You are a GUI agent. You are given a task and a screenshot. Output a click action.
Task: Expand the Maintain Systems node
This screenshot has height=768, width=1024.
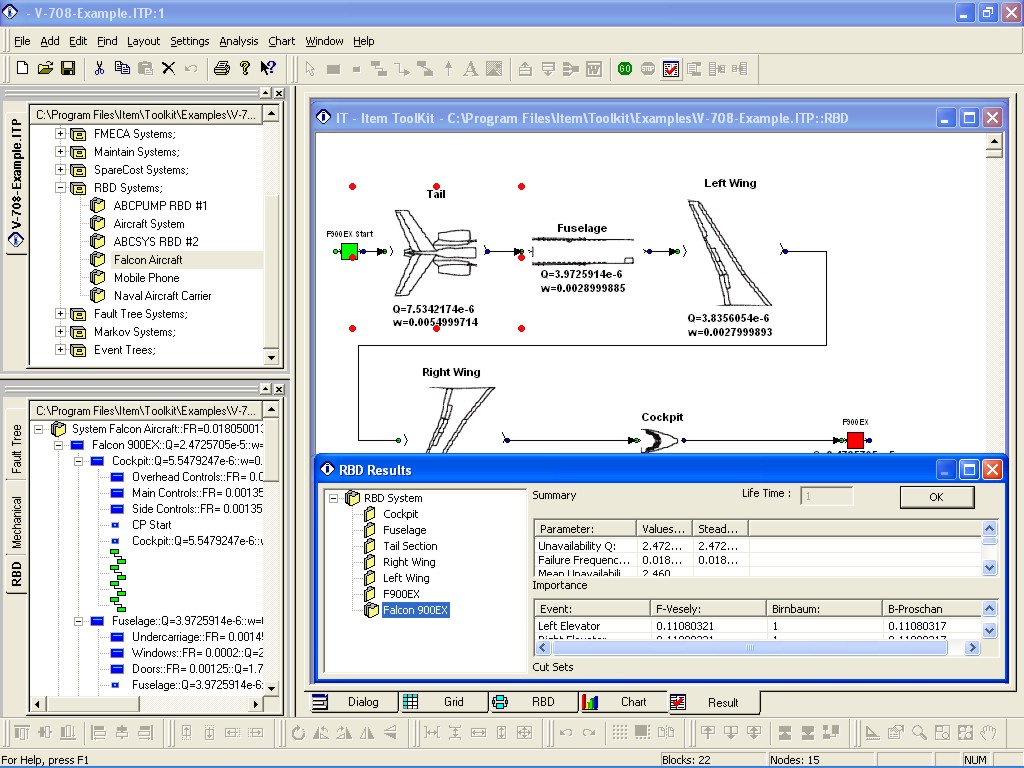point(60,152)
